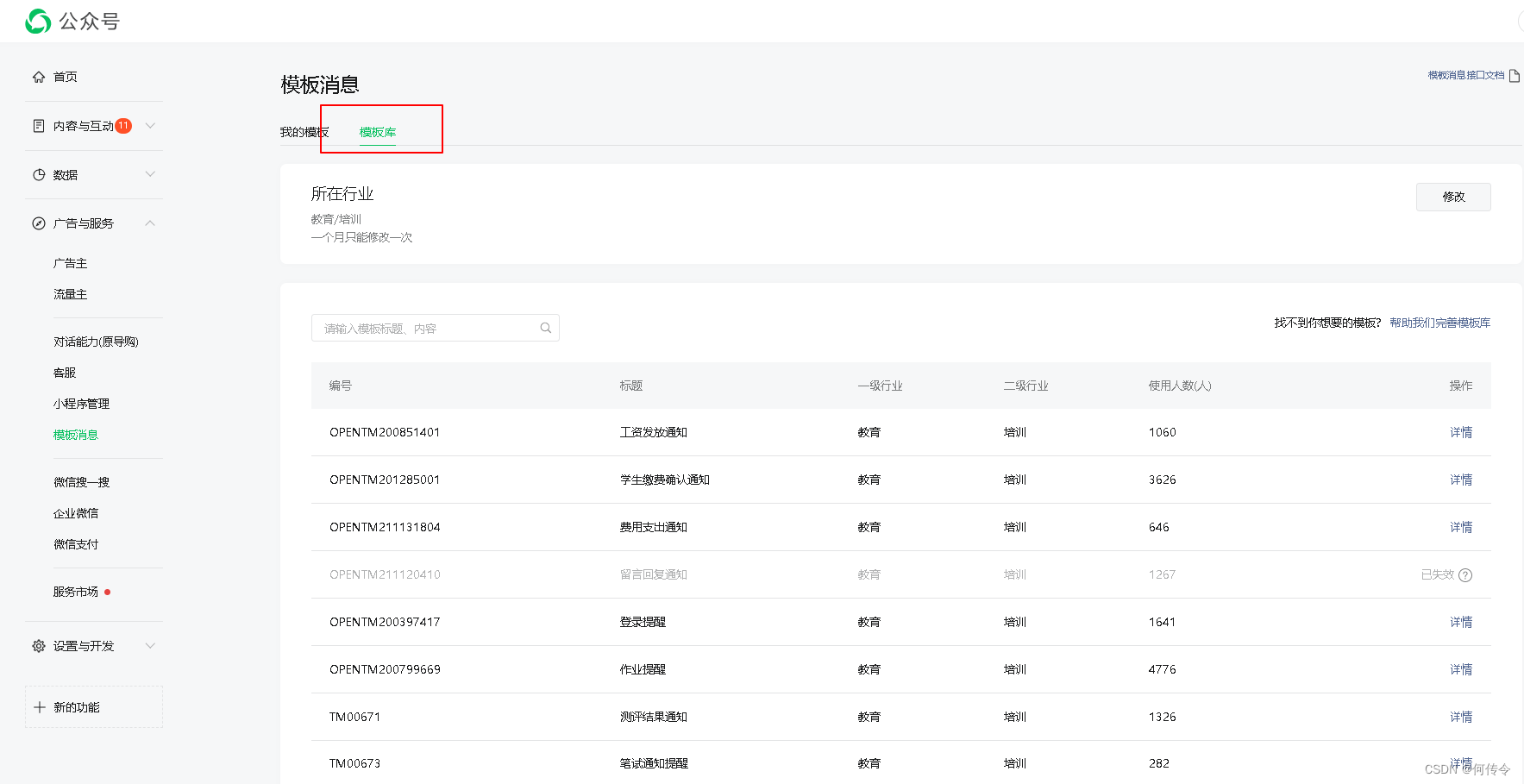The width and height of the screenshot is (1524, 784).
Task: Open the 模板消息接口文档 link
Action: pos(1466,76)
